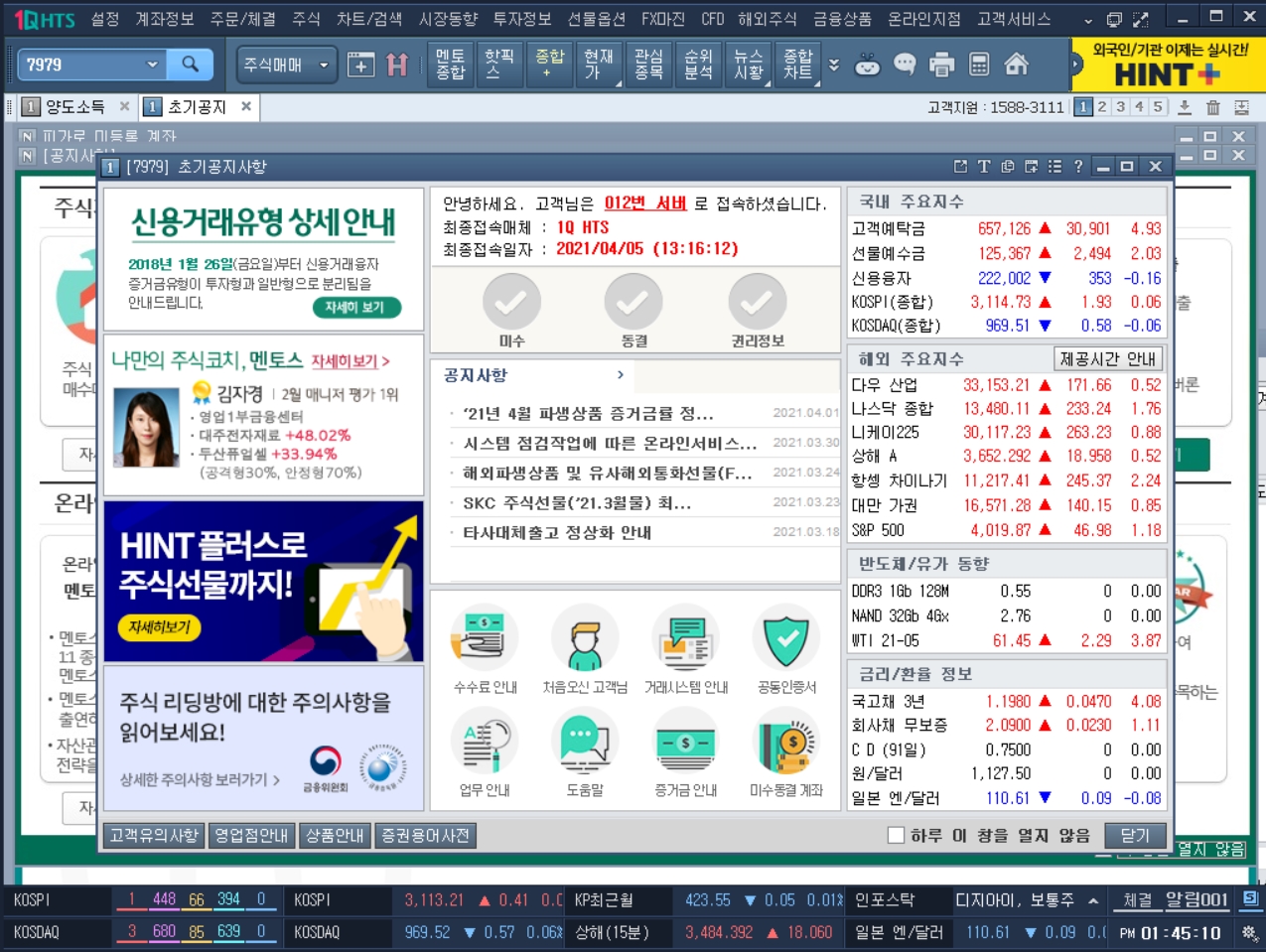This screenshot has height=952, width=1266.
Task: Click 제공시간 안내 button
Action: click(1107, 358)
